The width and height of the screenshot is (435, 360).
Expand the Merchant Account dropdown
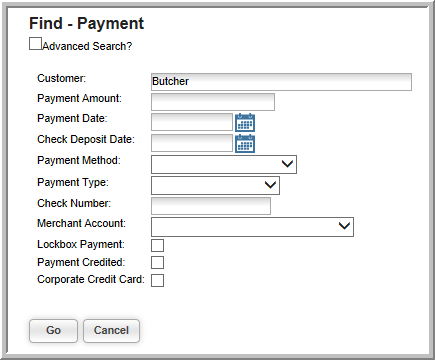click(x=252, y=227)
